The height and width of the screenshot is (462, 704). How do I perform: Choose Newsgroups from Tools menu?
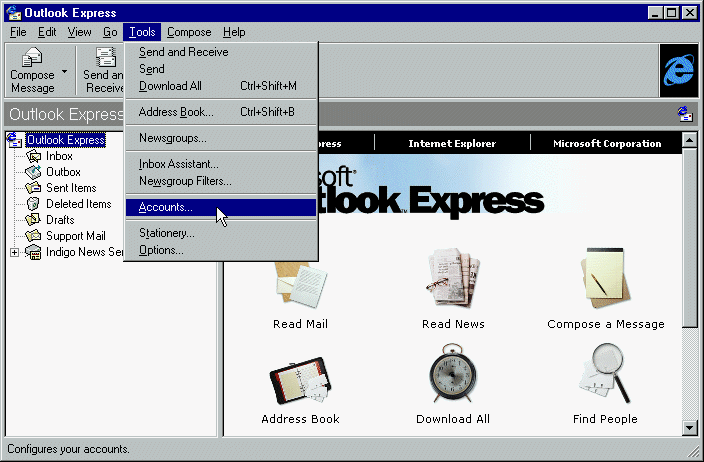[x=221, y=138]
